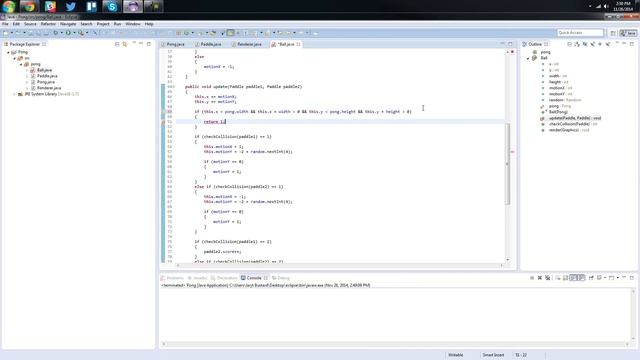Click Collapse All icon in Outline
Image resolution: width=640 pixels, height=360 pixels.
point(569,44)
